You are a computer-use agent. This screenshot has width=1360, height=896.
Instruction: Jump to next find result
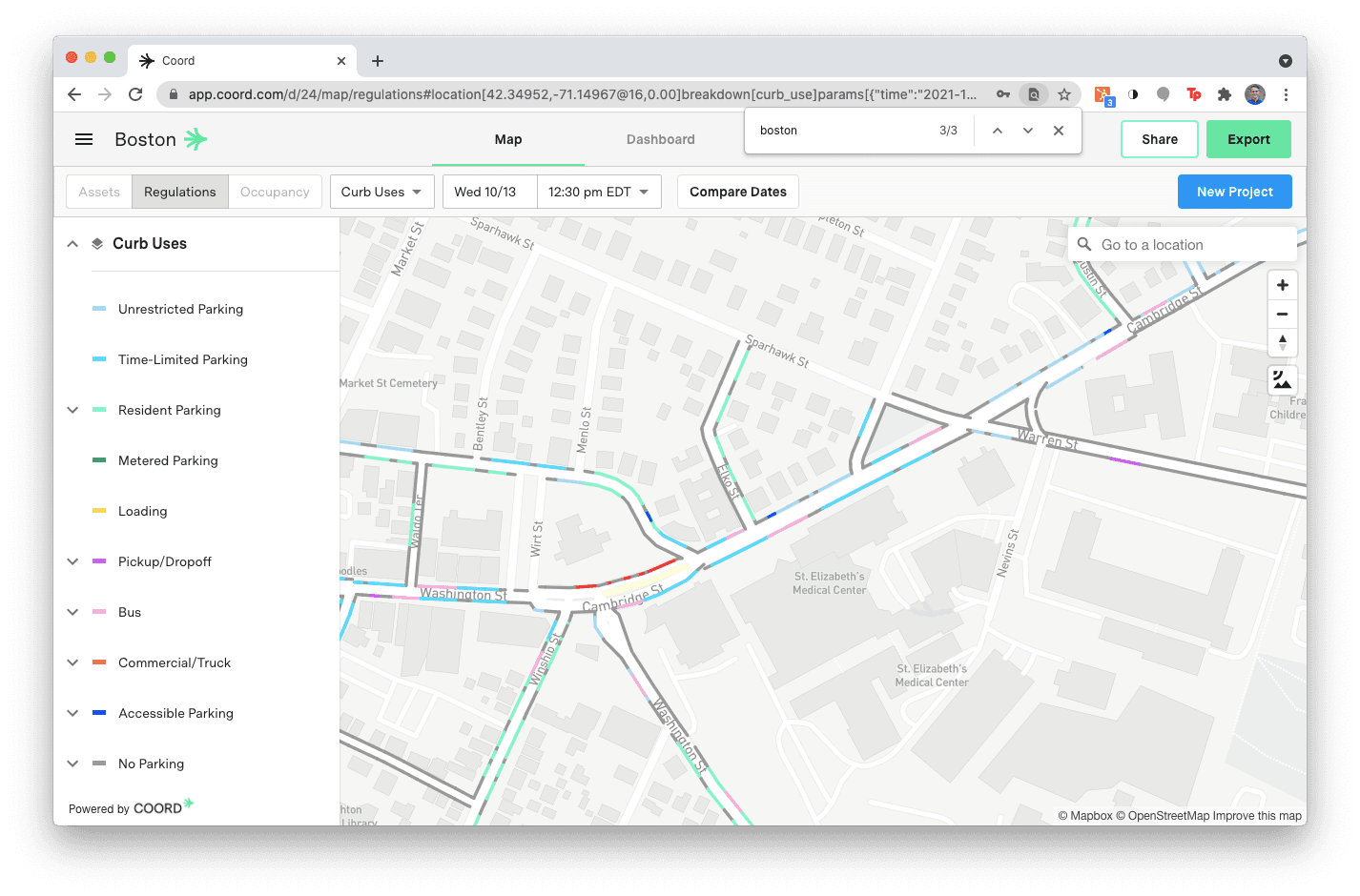[1028, 131]
